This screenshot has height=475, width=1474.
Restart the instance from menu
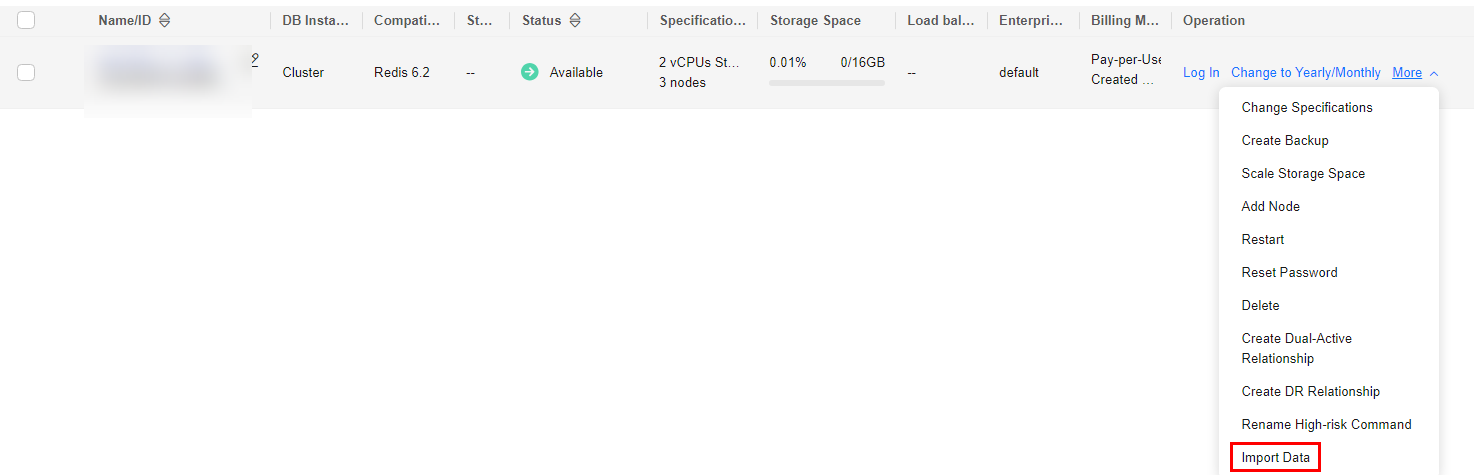point(1262,239)
